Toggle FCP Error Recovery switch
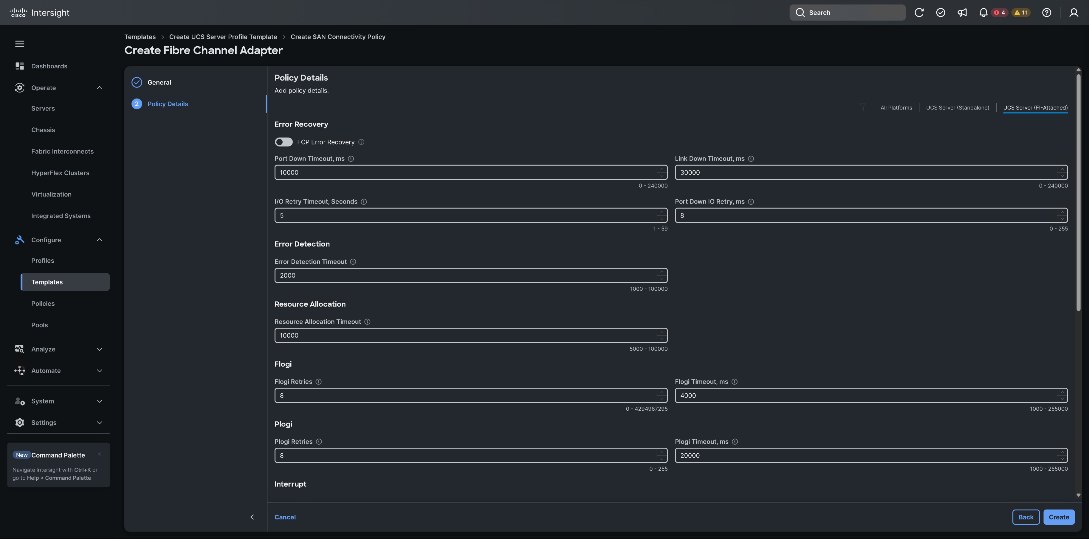Image resolution: width=1089 pixels, height=539 pixels. (x=283, y=142)
